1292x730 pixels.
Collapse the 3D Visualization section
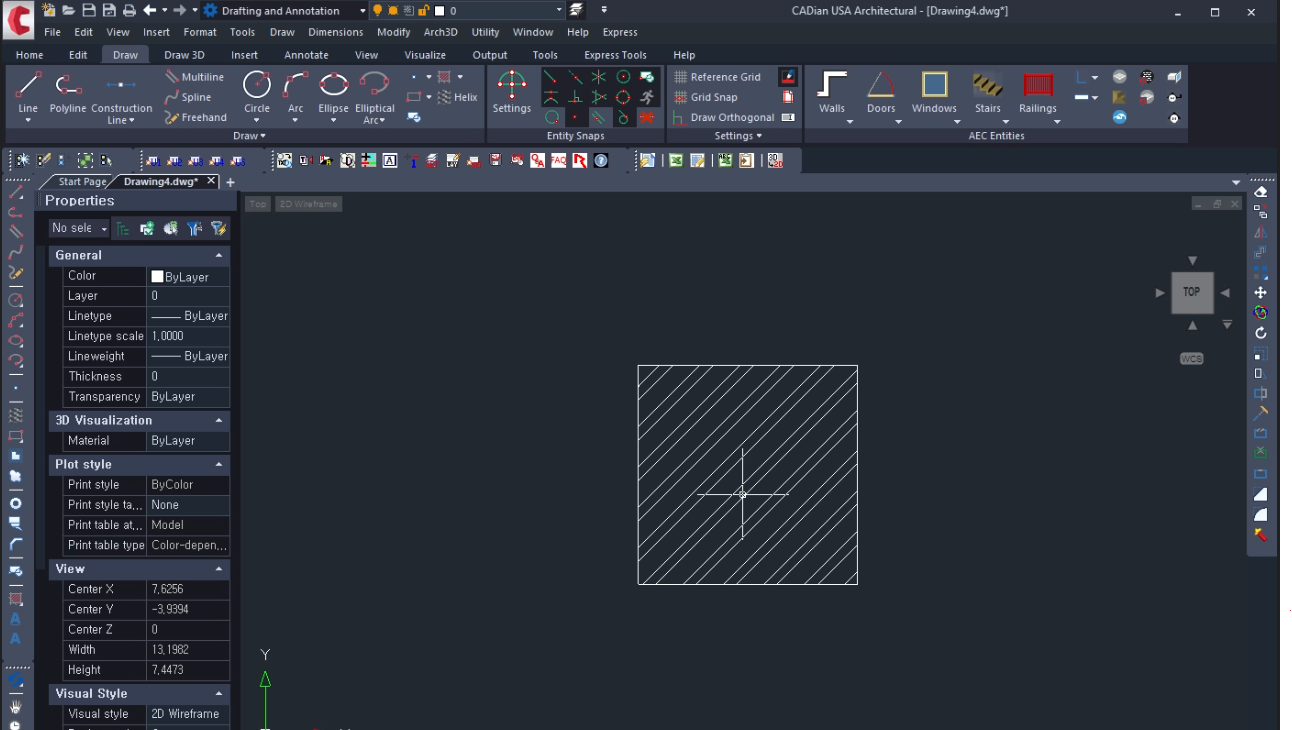(x=219, y=421)
